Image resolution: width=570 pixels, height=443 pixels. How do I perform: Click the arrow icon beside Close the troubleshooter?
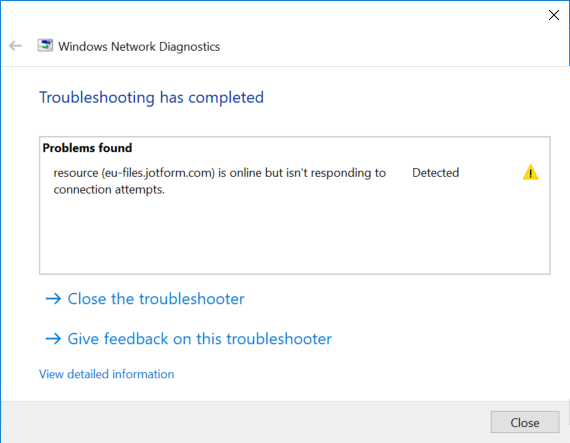(x=53, y=299)
